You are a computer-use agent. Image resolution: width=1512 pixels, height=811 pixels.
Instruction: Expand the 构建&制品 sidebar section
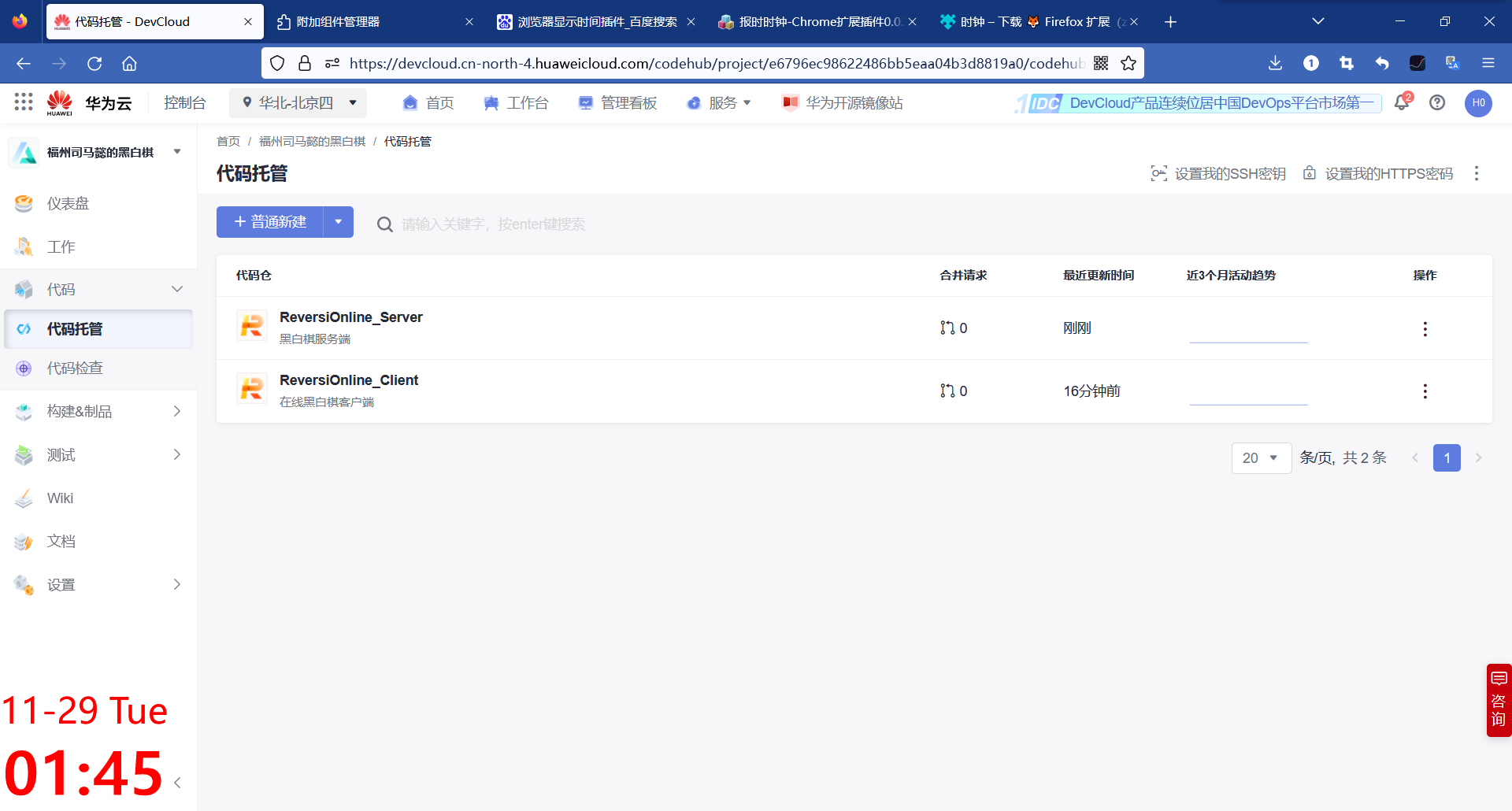coord(177,411)
